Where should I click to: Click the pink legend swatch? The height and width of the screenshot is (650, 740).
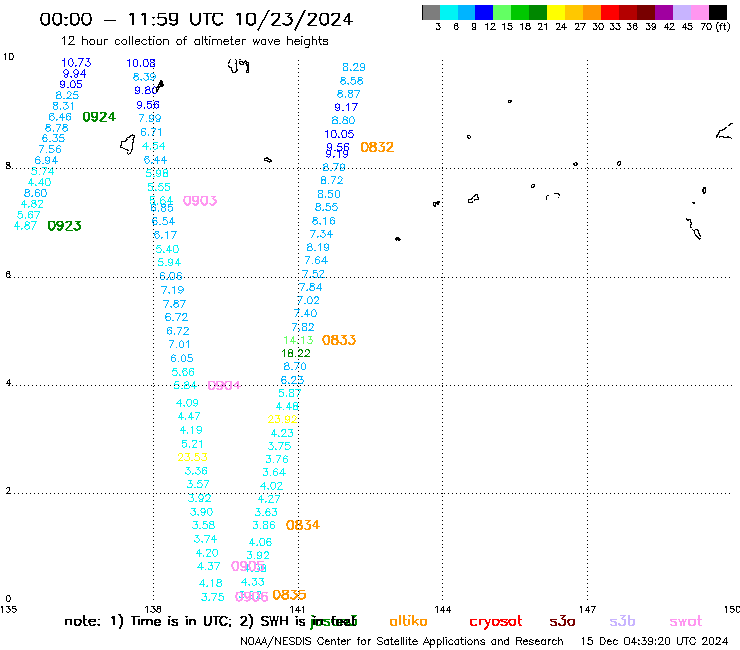pos(700,12)
